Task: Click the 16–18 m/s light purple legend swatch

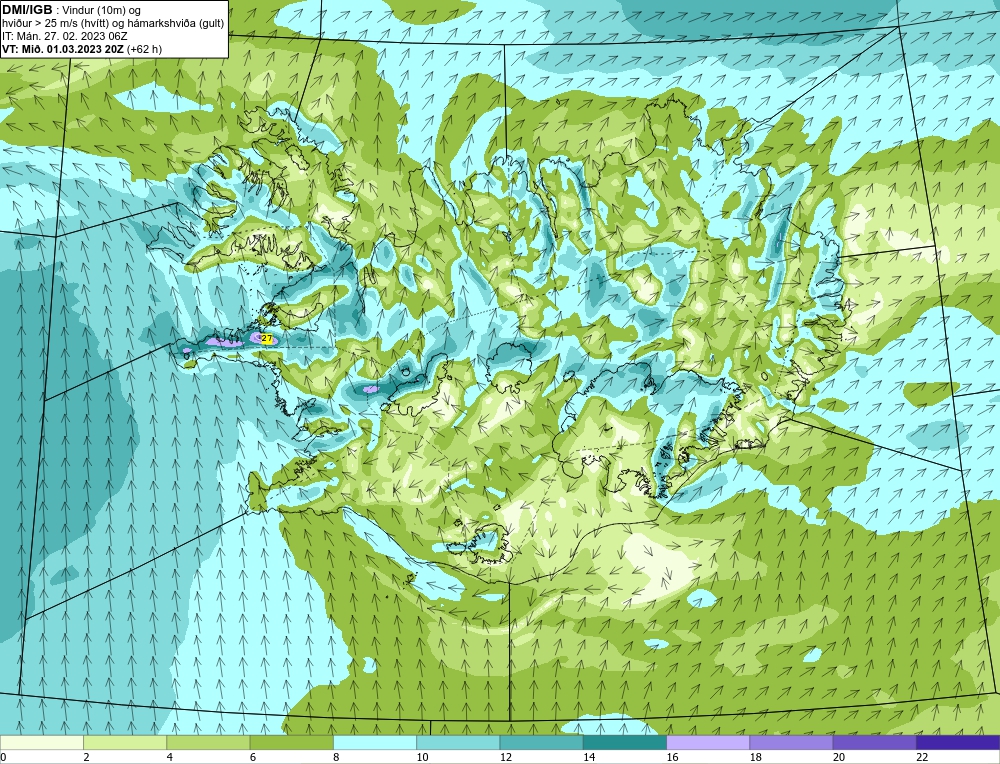Action: pyautogui.click(x=708, y=742)
